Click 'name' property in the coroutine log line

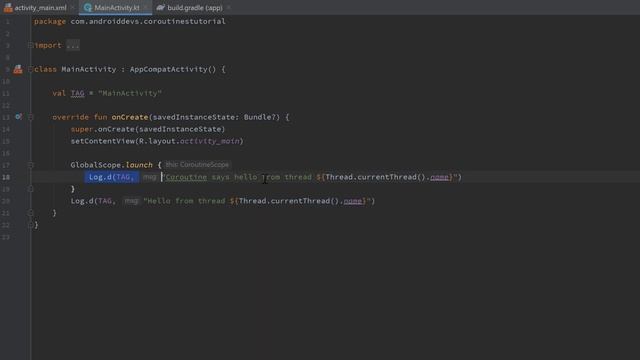pyautogui.click(x=439, y=177)
